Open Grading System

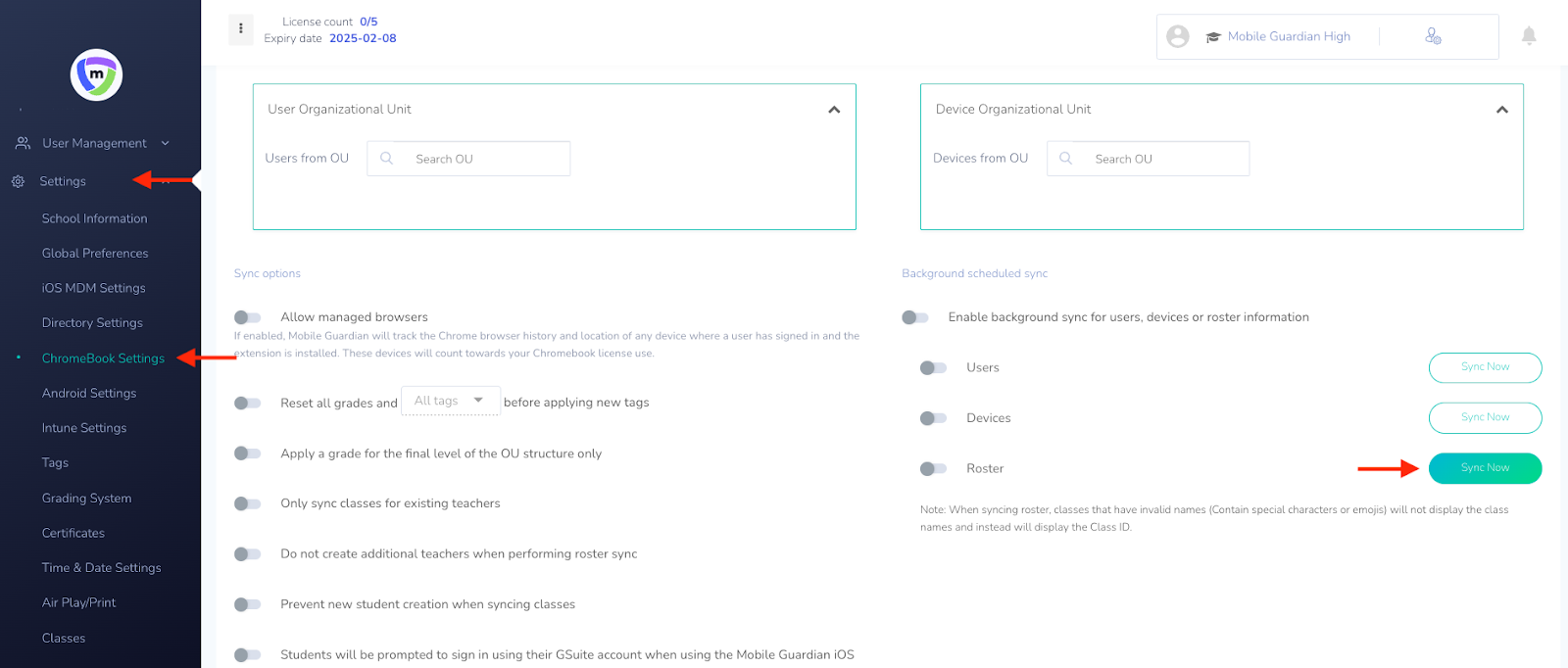coord(86,498)
